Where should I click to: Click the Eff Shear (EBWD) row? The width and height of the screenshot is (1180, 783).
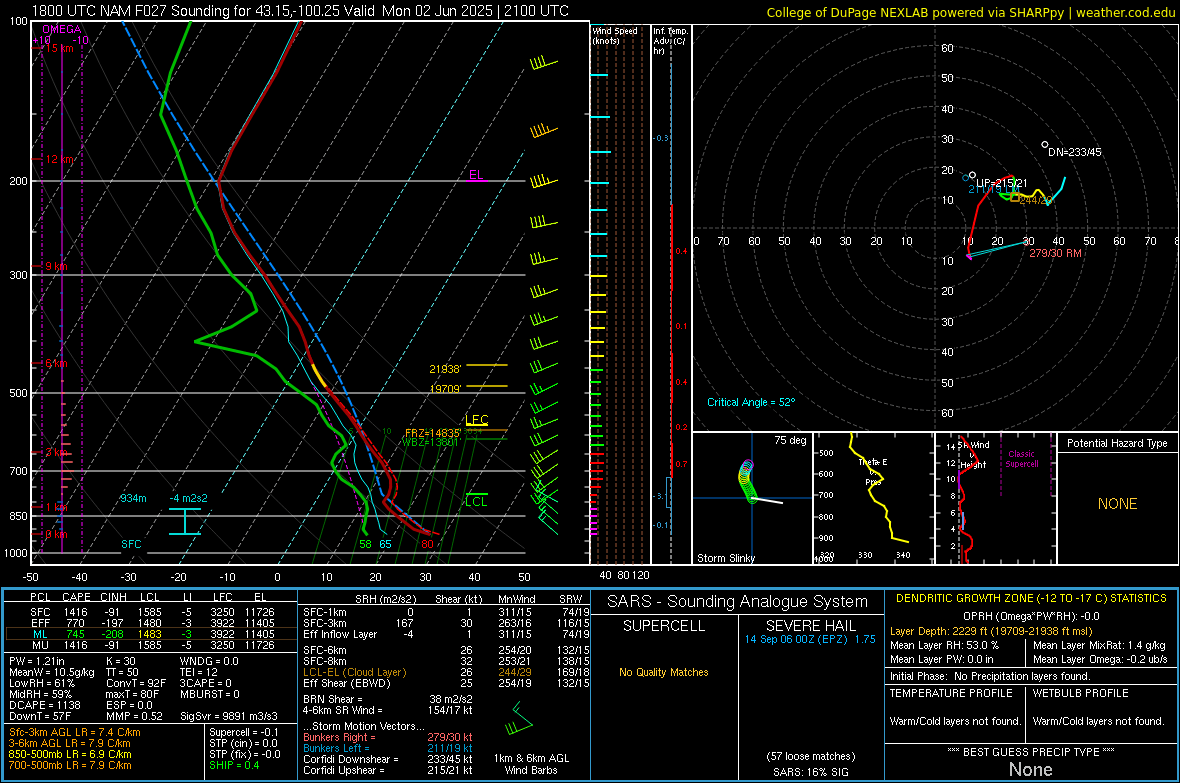pos(446,683)
